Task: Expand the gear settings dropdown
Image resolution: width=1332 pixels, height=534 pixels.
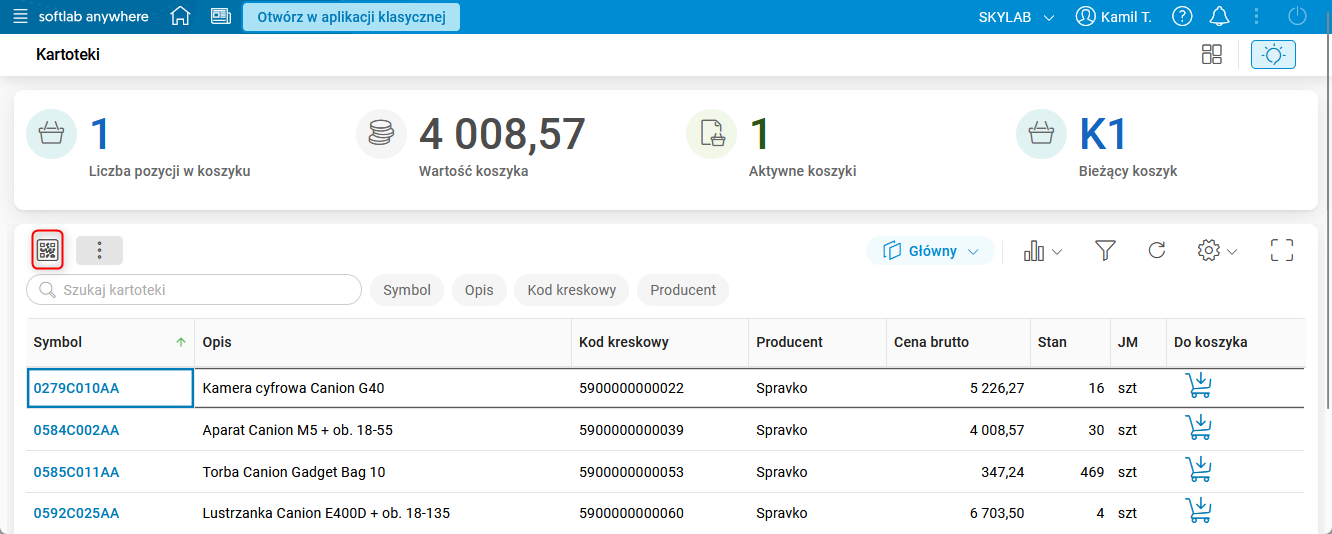Action: pyautogui.click(x=1217, y=251)
